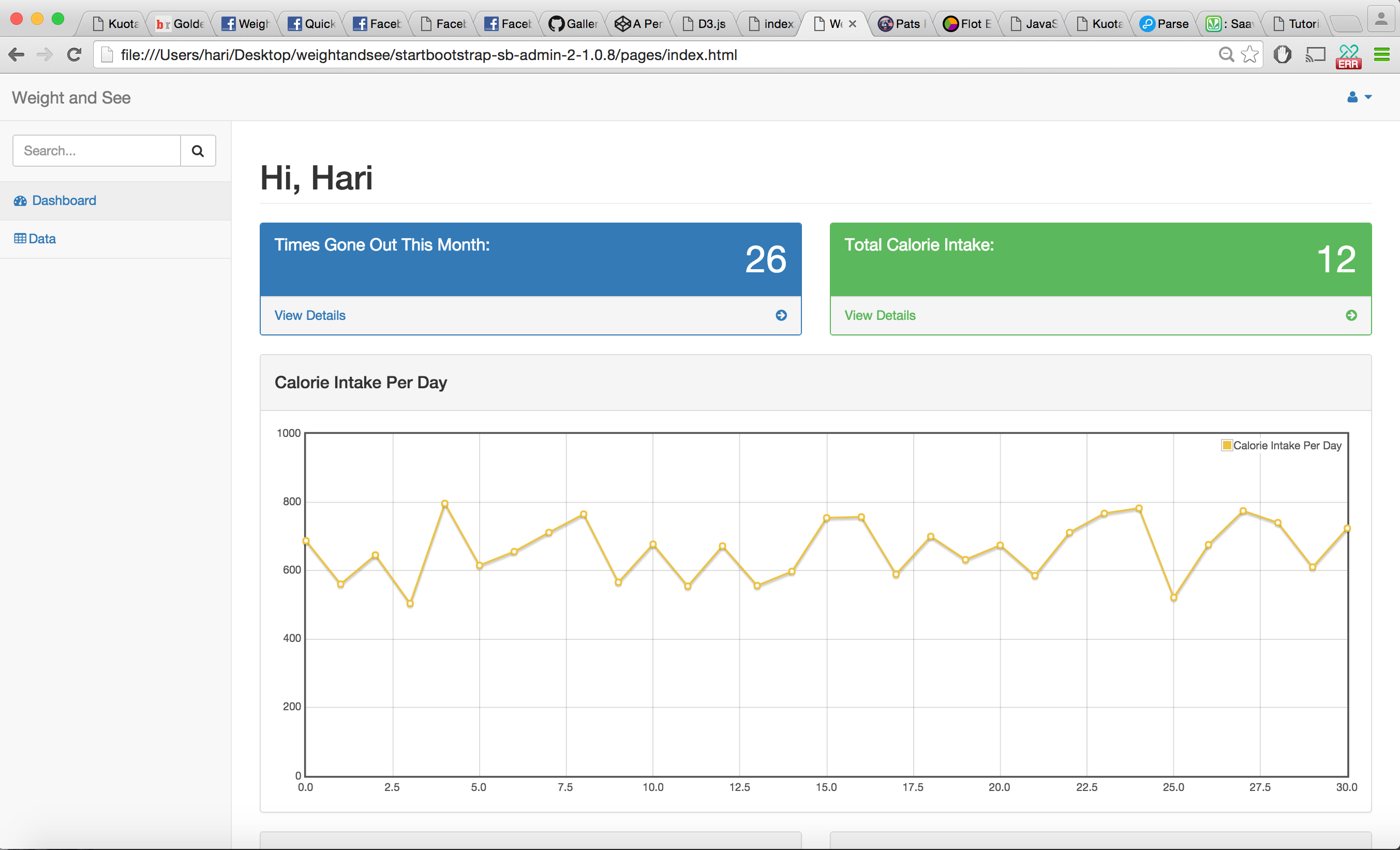
Task: Bookmark the page with star icon
Action: pyautogui.click(x=1249, y=55)
